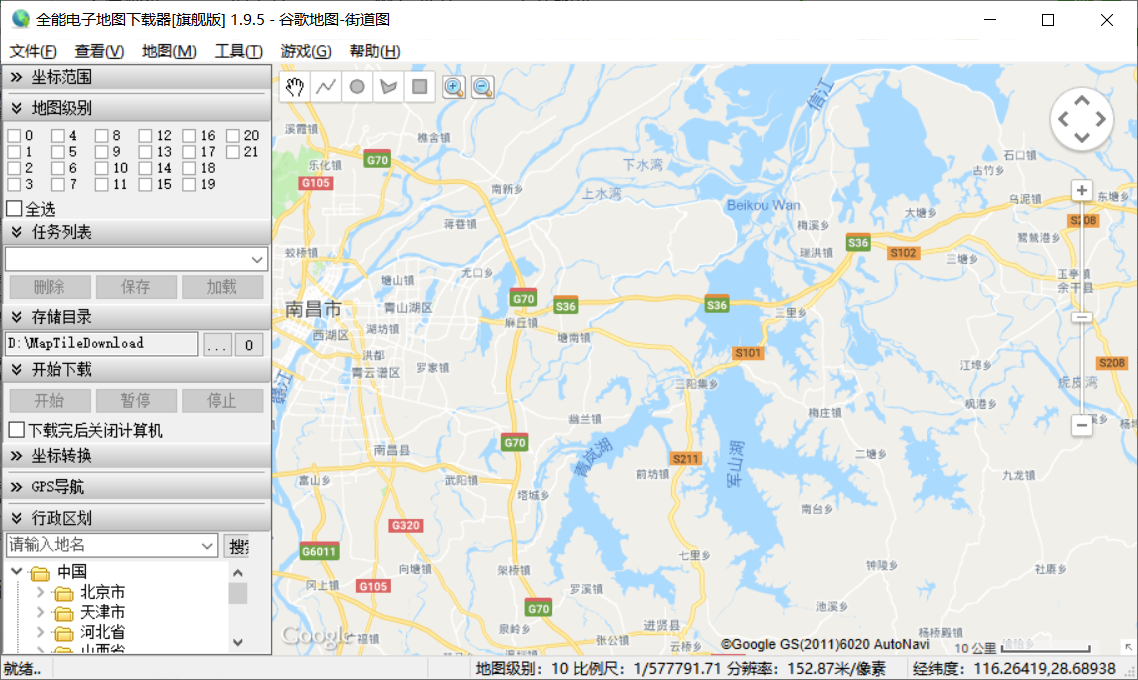Enable map level 10 checkbox

[x=102, y=168]
